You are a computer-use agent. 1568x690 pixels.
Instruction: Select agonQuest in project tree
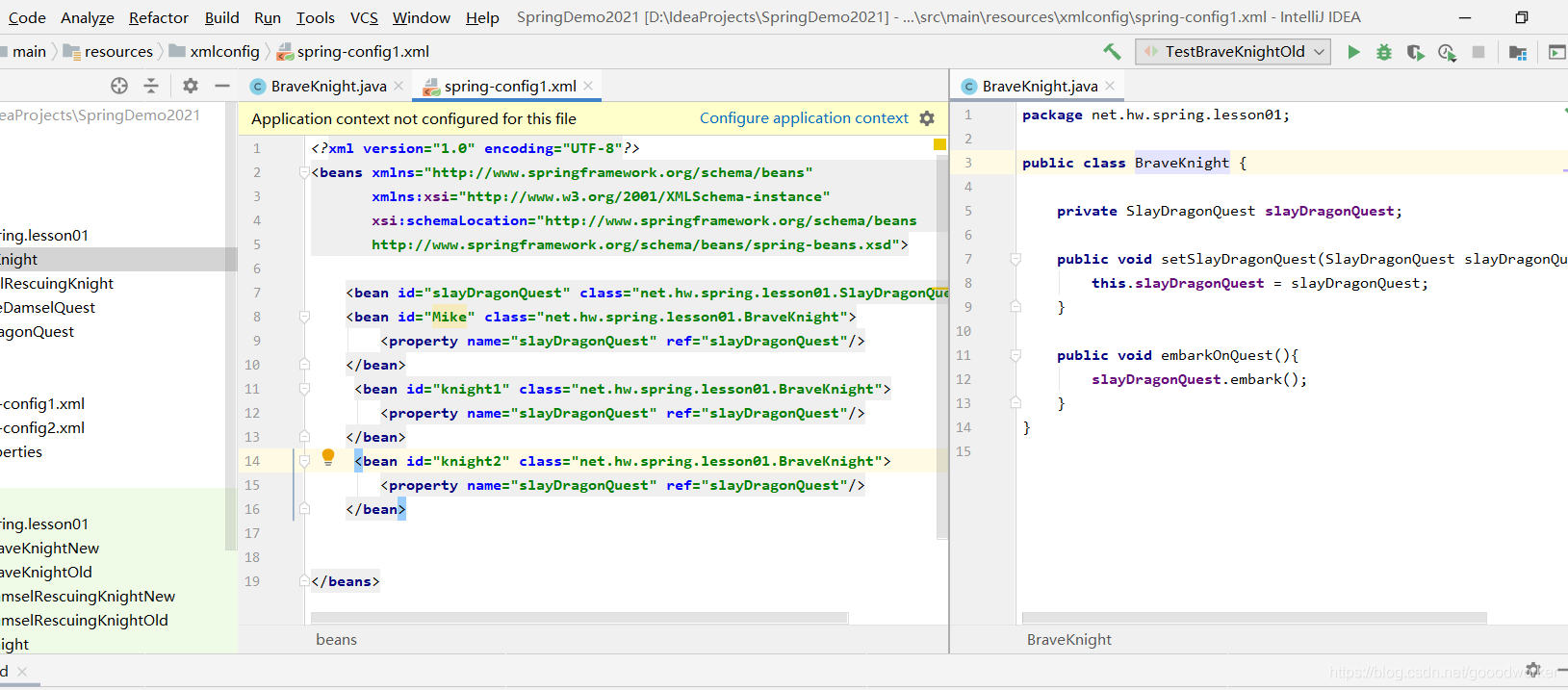[37, 332]
